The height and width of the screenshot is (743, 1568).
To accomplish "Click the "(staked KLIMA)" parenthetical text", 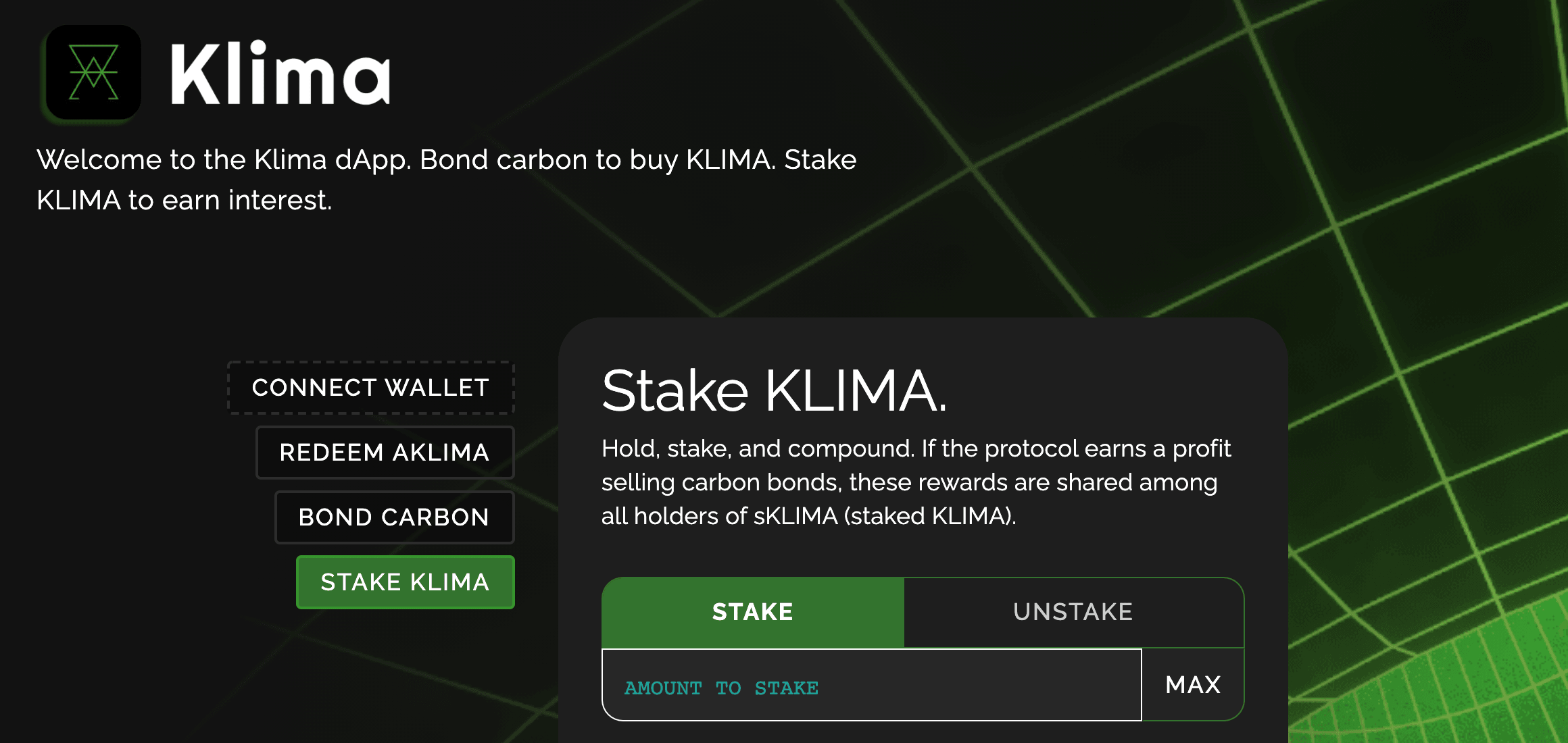I will (930, 516).
